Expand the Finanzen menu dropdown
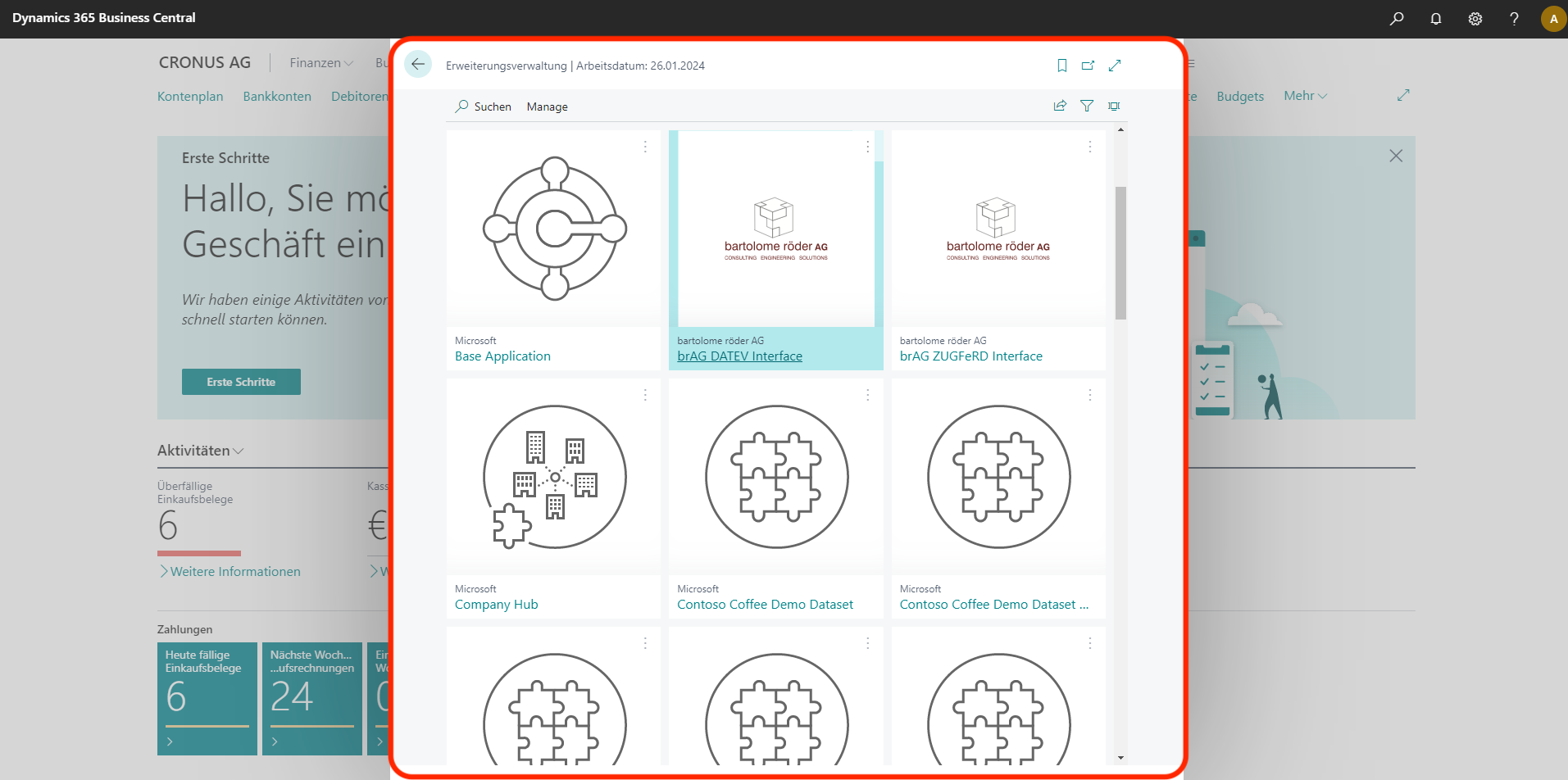This screenshot has width=1568, height=780. click(320, 63)
